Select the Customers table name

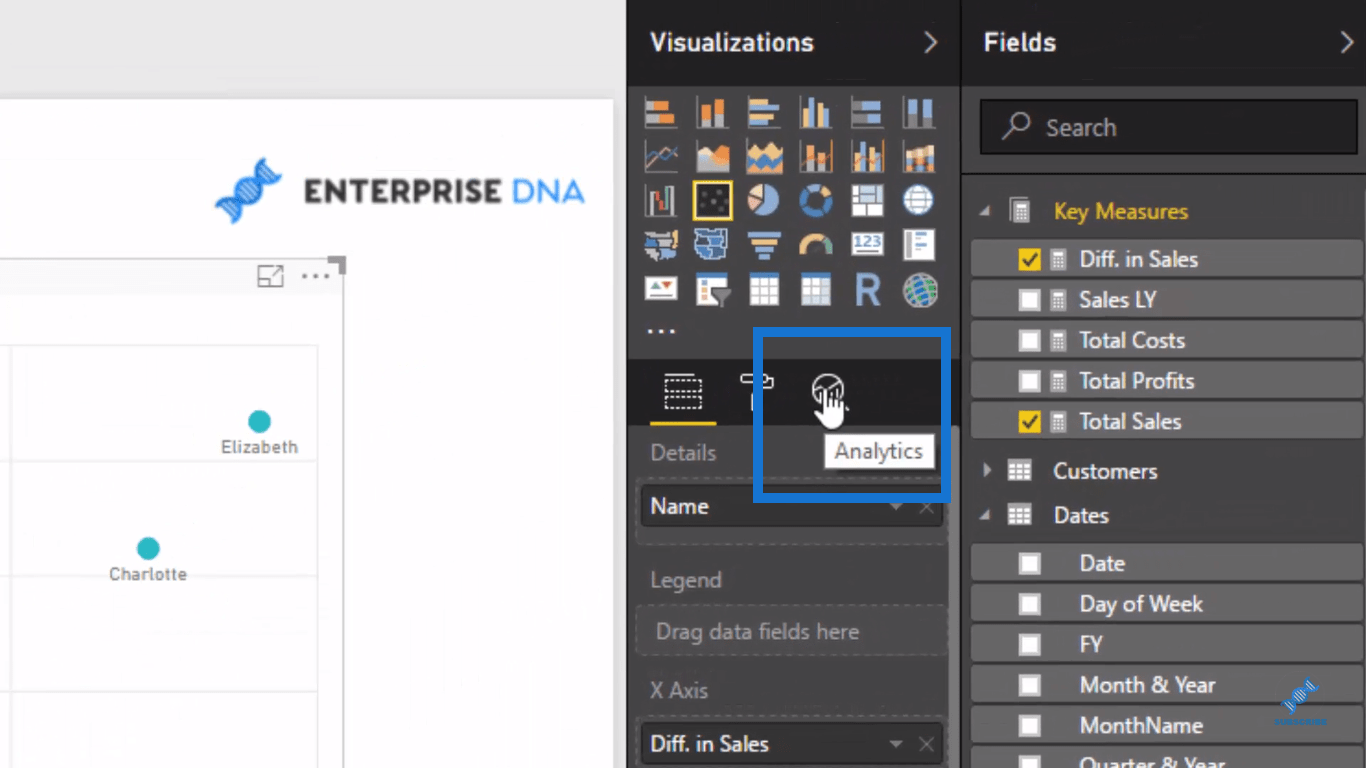pyautogui.click(x=1105, y=471)
